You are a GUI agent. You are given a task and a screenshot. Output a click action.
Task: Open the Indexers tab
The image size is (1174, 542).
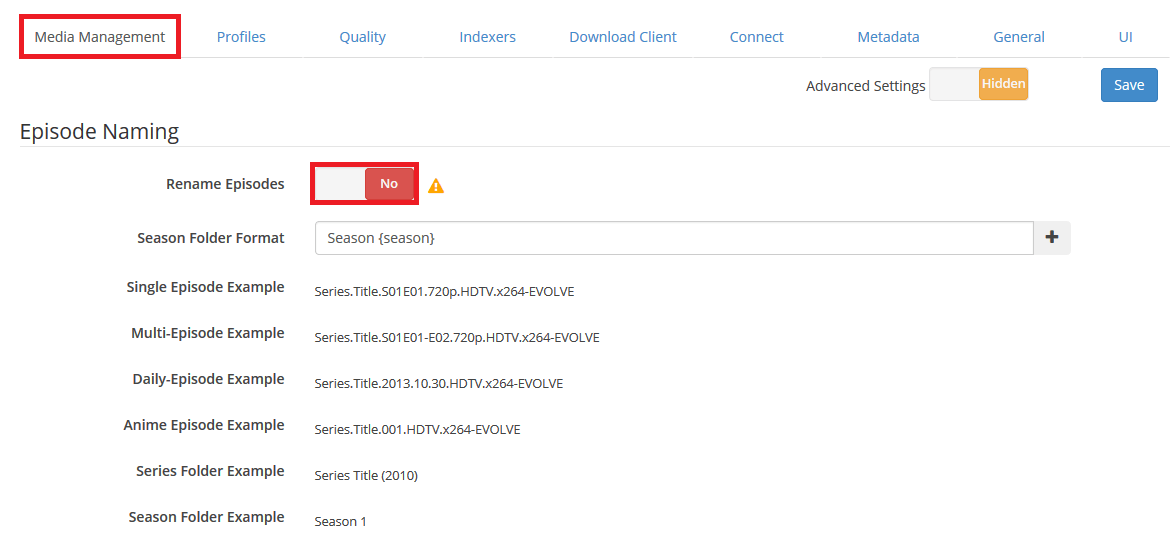[487, 37]
